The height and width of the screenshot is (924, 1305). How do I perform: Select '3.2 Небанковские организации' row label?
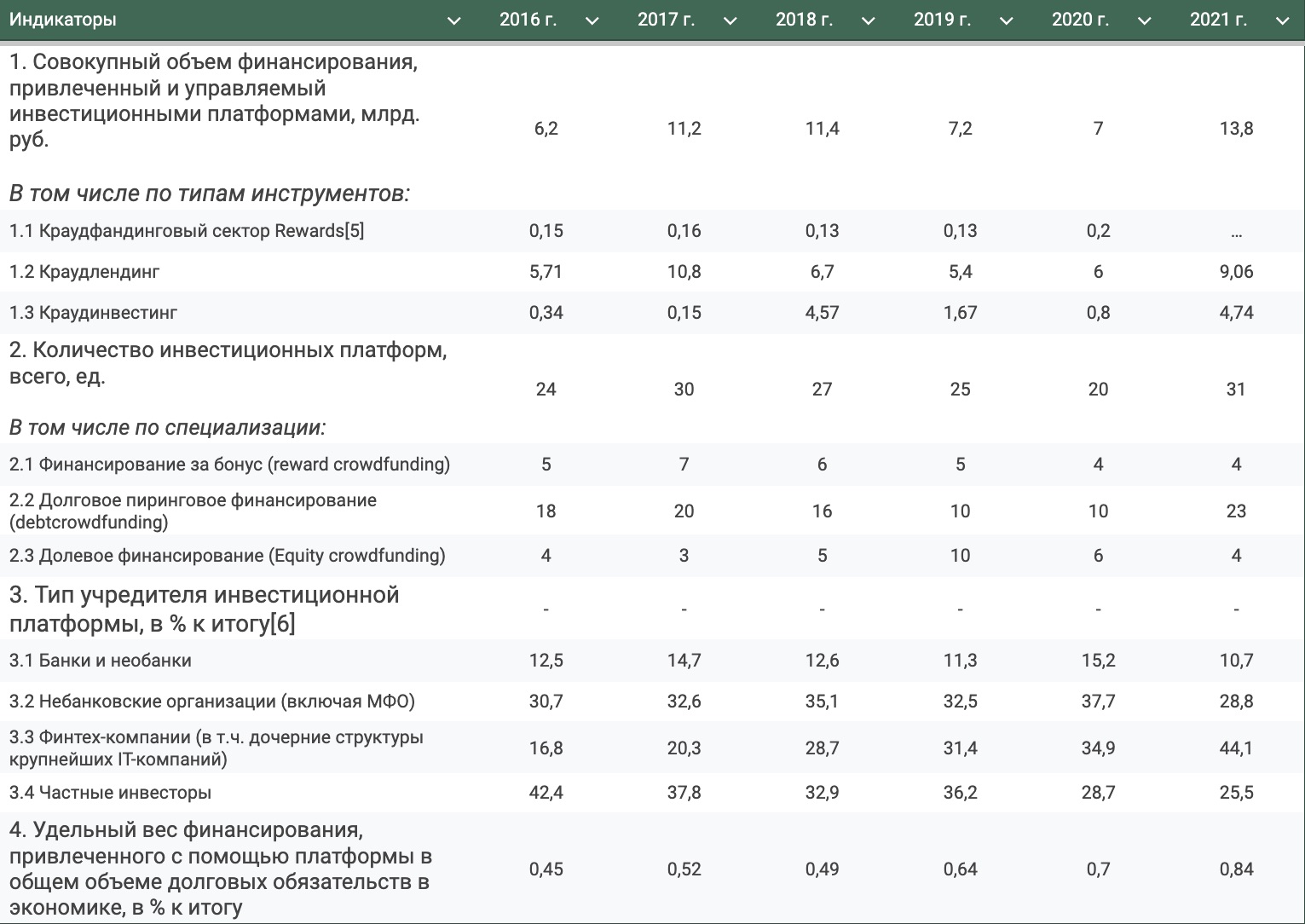[x=211, y=702]
